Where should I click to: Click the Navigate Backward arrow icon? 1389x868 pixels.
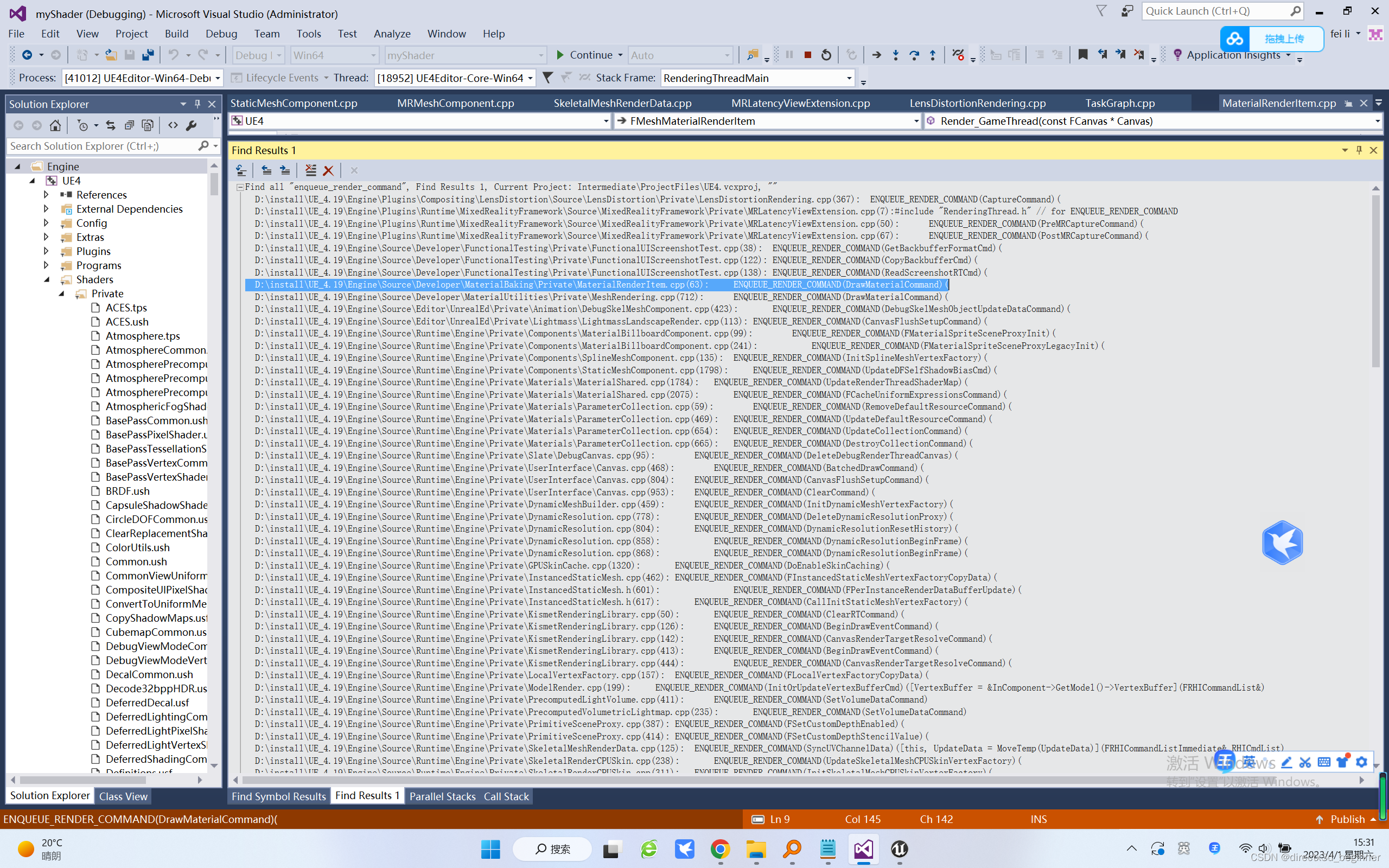(x=27, y=55)
